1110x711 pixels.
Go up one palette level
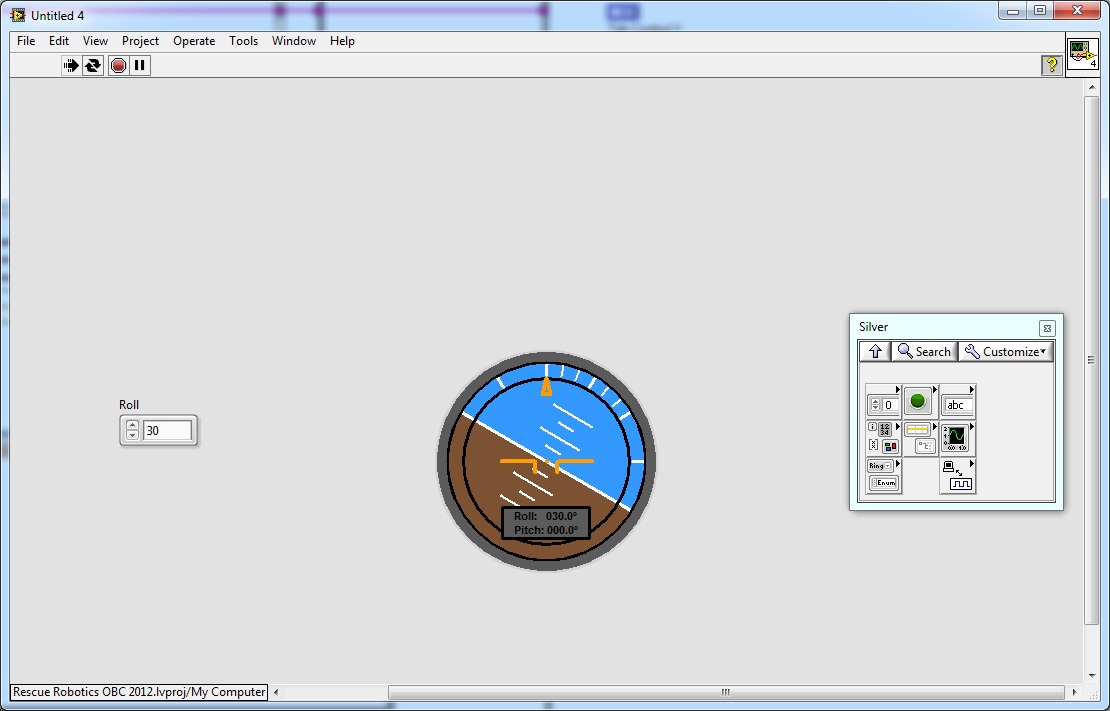pyautogui.click(x=875, y=351)
